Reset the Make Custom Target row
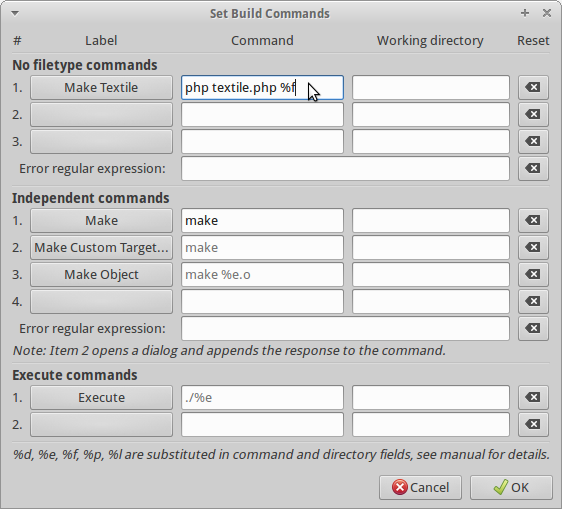Screen dimensions: 562x509 [x=533, y=247]
